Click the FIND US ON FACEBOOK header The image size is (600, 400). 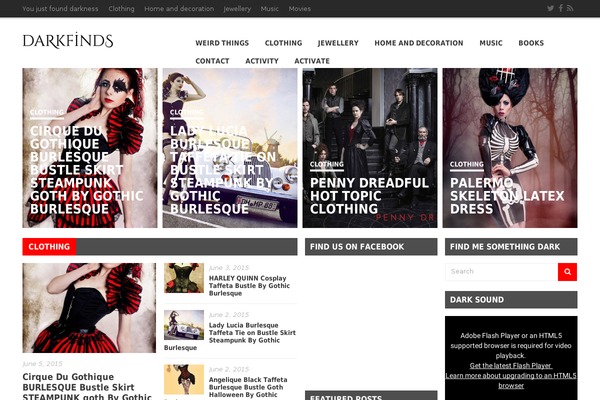tap(371, 247)
